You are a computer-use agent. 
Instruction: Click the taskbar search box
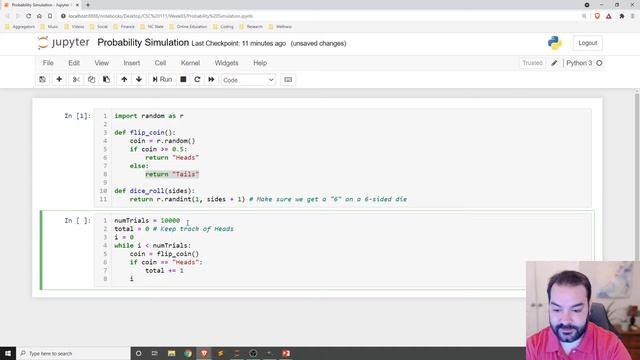point(73,353)
